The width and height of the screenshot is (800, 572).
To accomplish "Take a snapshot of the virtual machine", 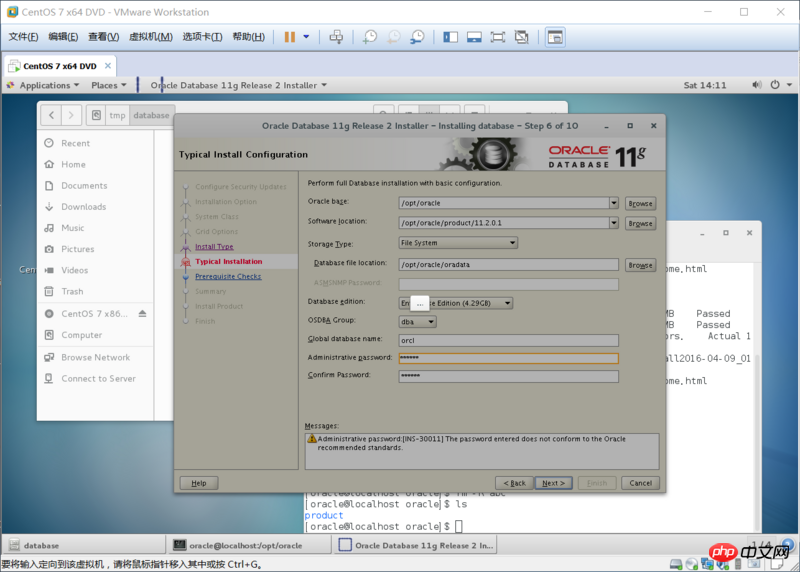I will pos(369,37).
